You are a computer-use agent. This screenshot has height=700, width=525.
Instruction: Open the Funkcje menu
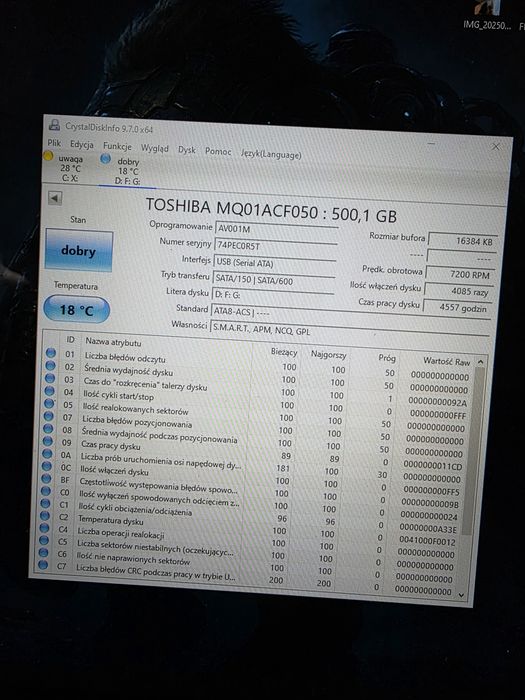point(117,146)
